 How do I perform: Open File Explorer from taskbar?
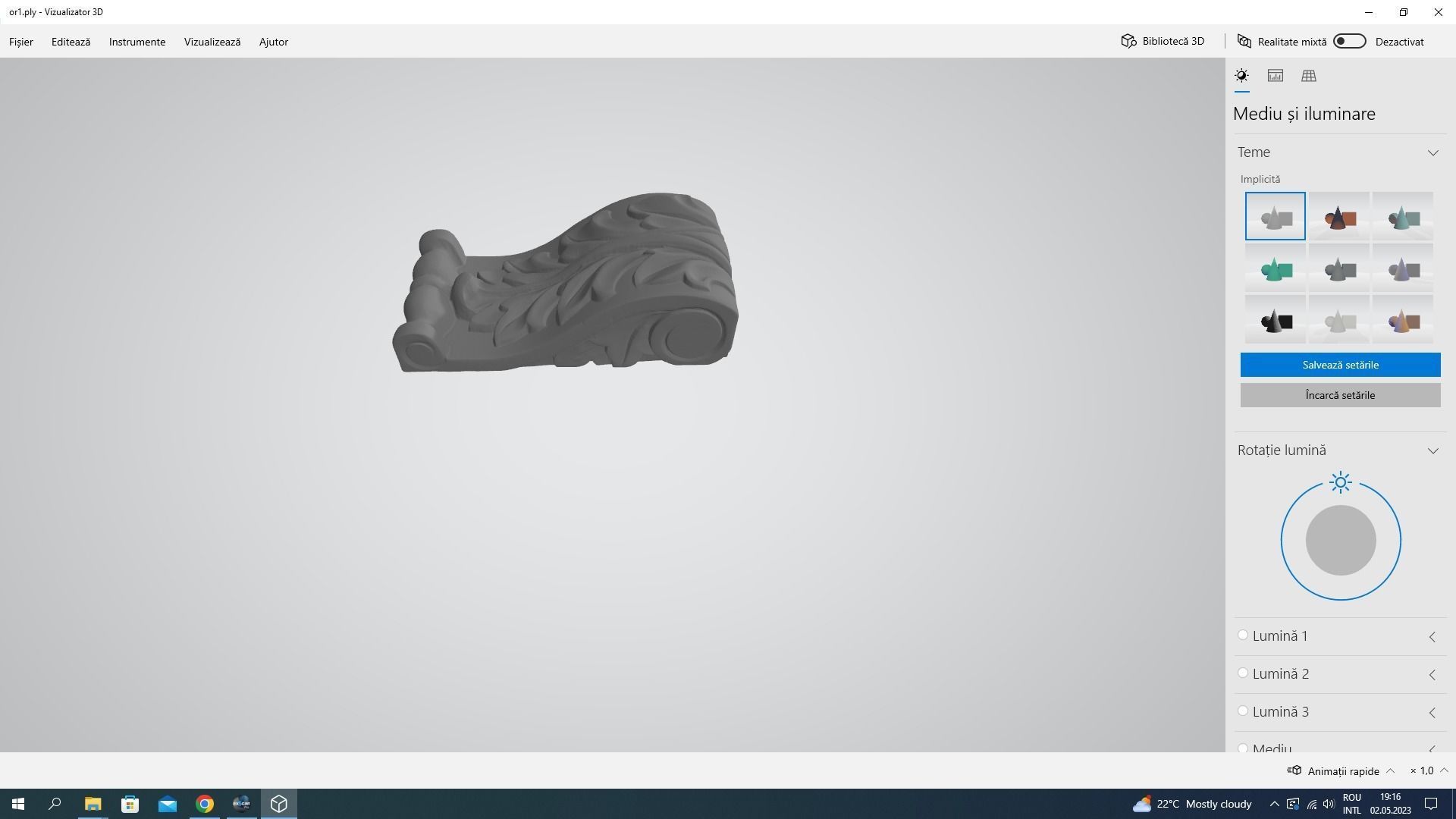pos(93,804)
